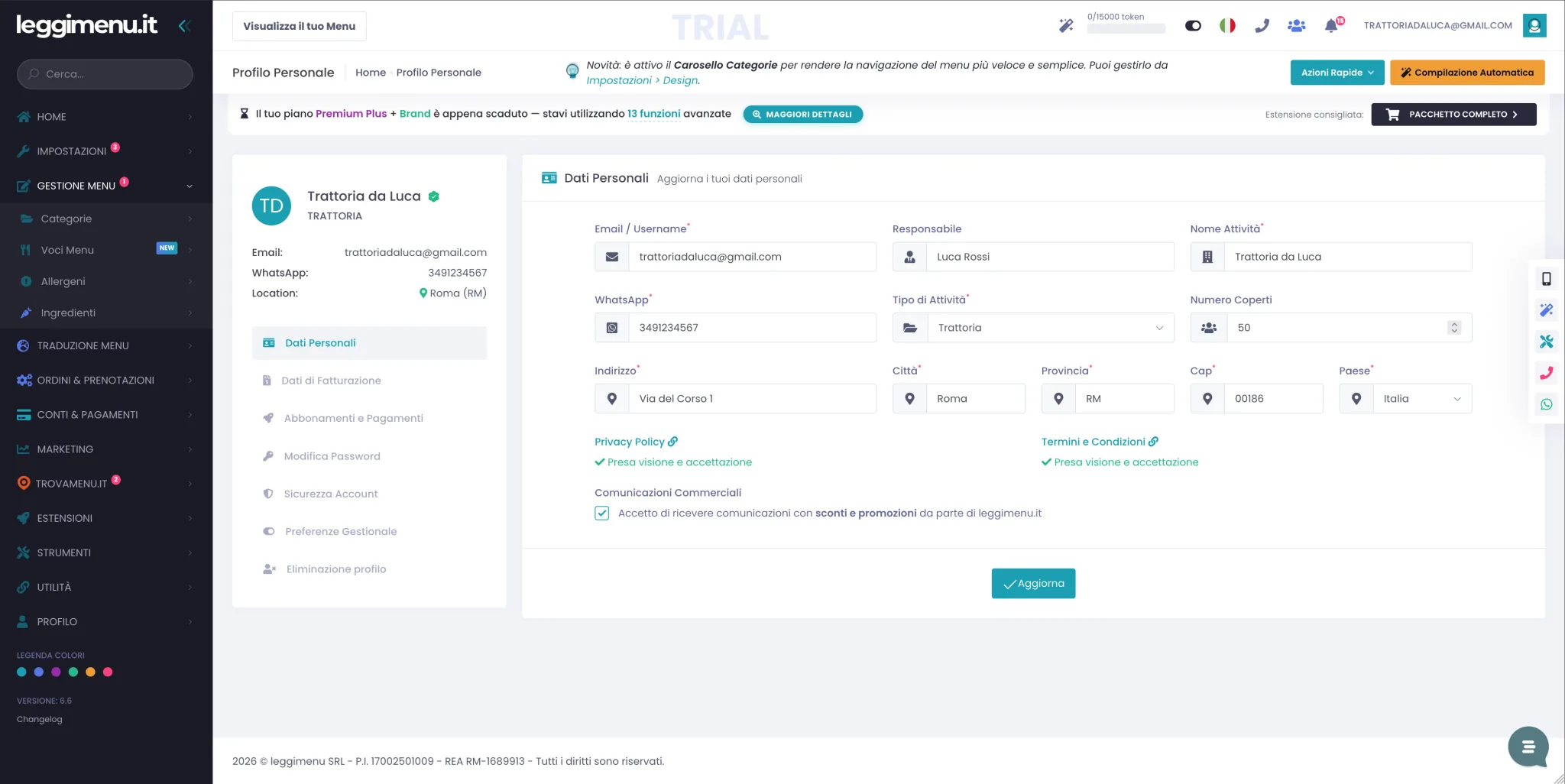This screenshot has width=1565, height=784.
Task: Click the magic wand token icon
Action: coord(1066,26)
